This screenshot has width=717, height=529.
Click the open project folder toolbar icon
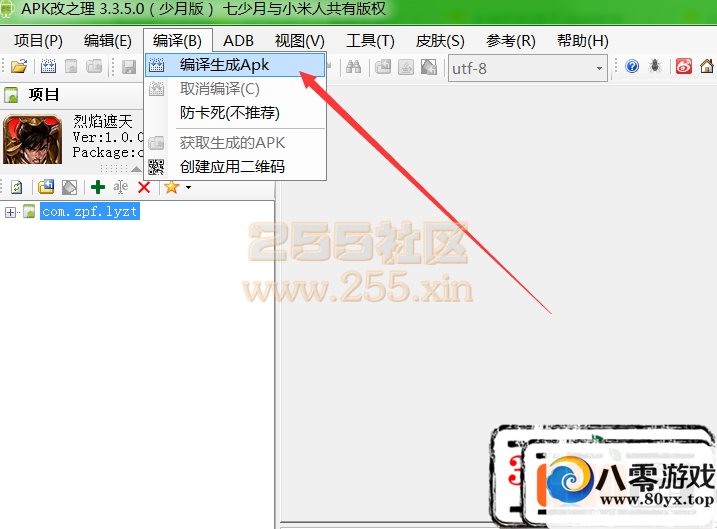pos(19,67)
